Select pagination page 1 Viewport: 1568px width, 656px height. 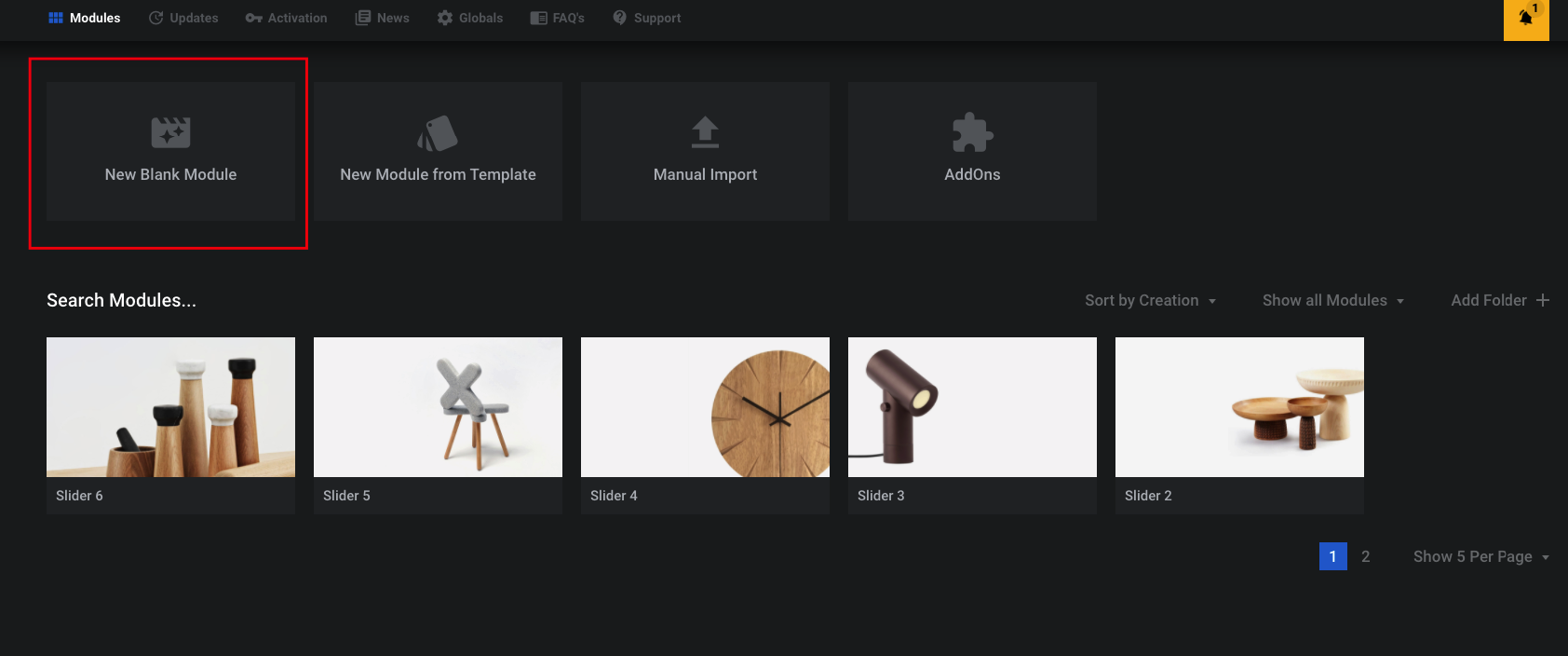[1333, 556]
